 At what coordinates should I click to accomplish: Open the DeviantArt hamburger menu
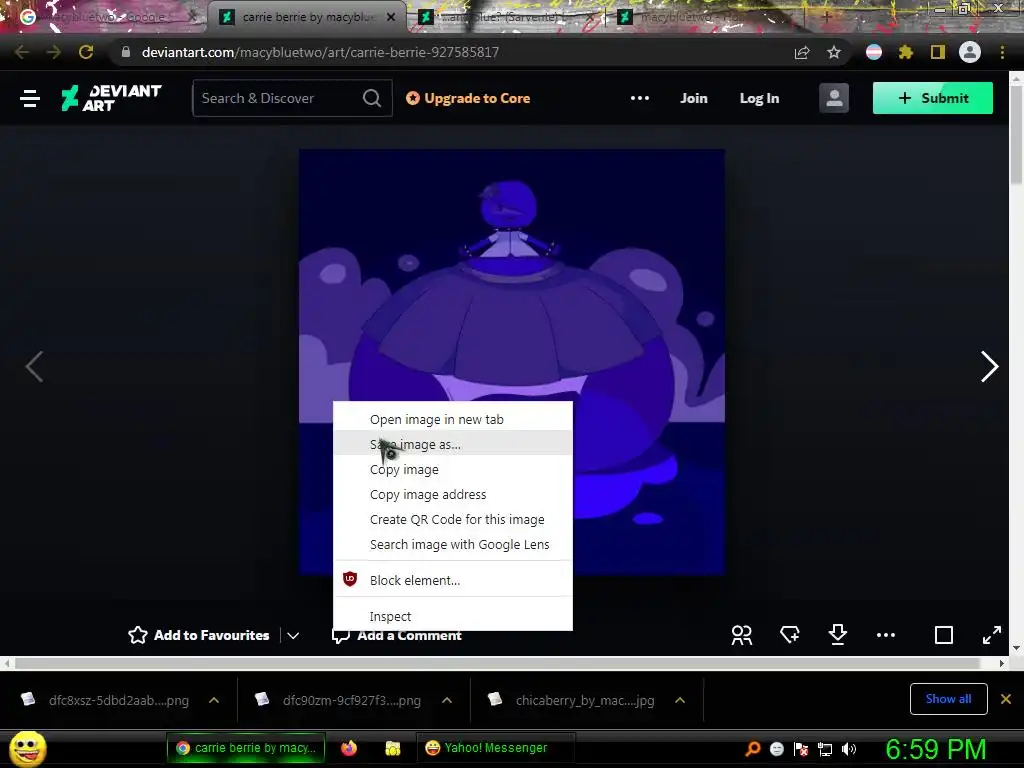30,99
